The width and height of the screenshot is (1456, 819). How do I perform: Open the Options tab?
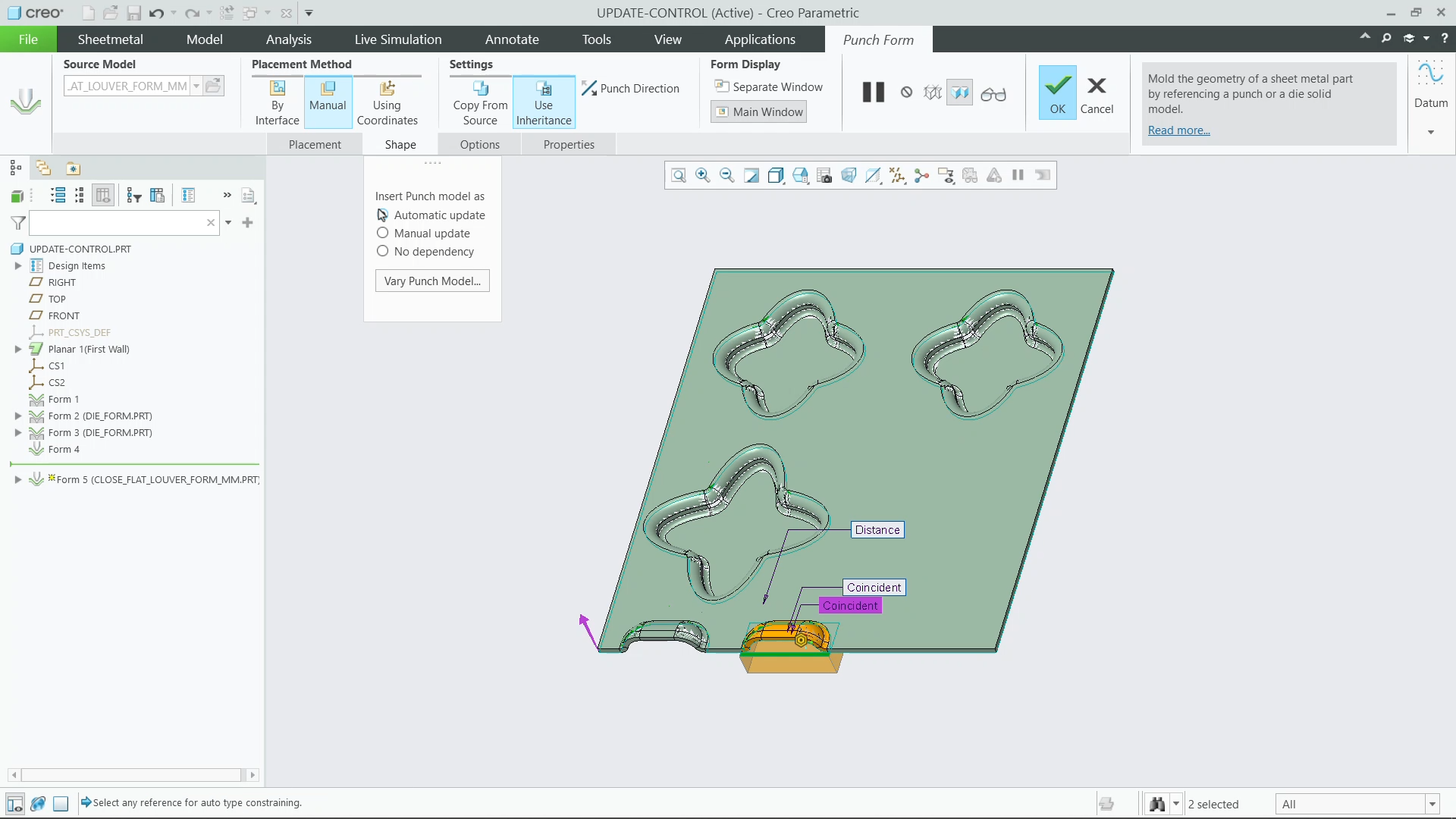point(480,145)
